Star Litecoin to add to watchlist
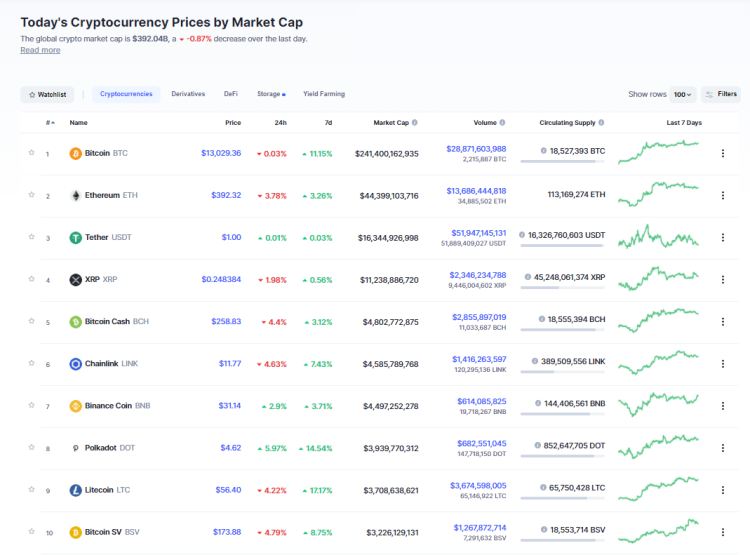Image resolution: width=750 pixels, height=555 pixels. 32,489
